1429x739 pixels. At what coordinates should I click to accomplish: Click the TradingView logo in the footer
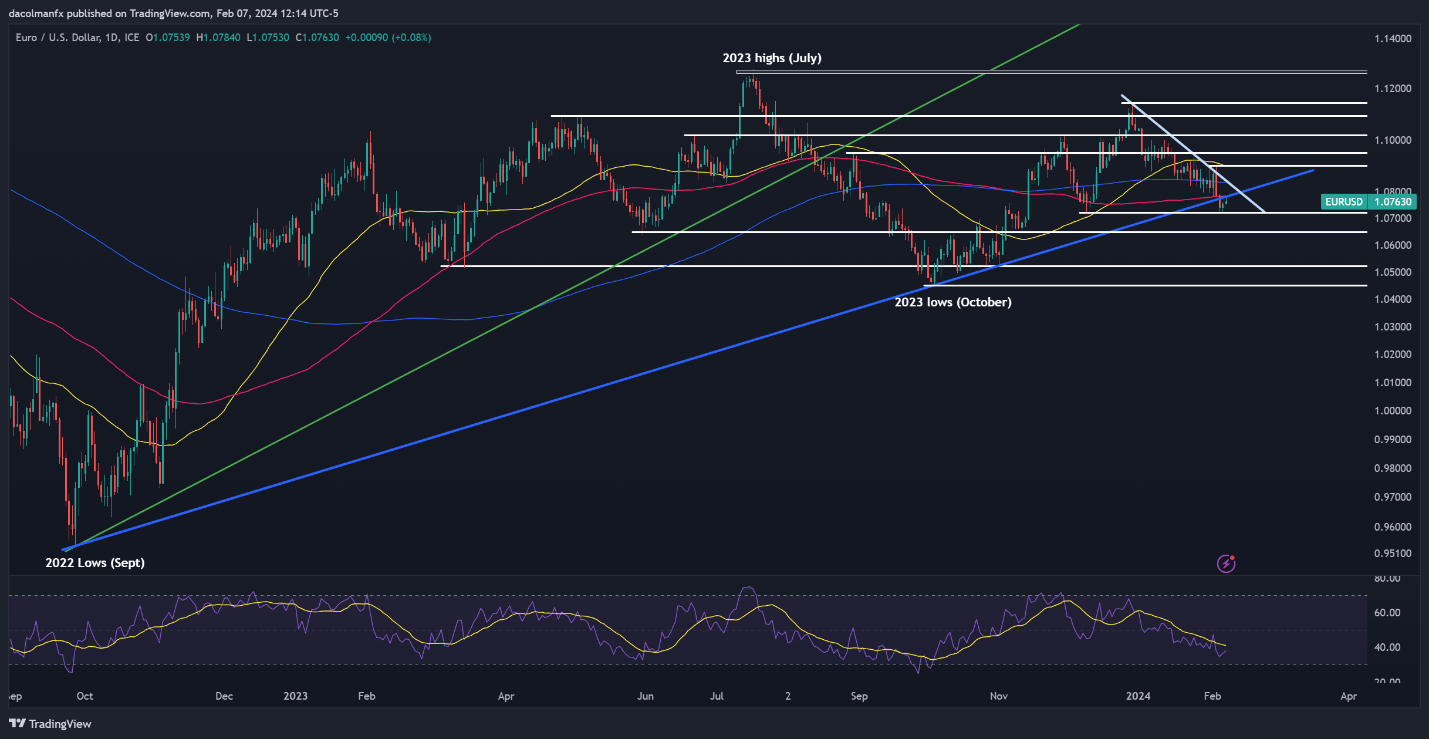tap(47, 724)
